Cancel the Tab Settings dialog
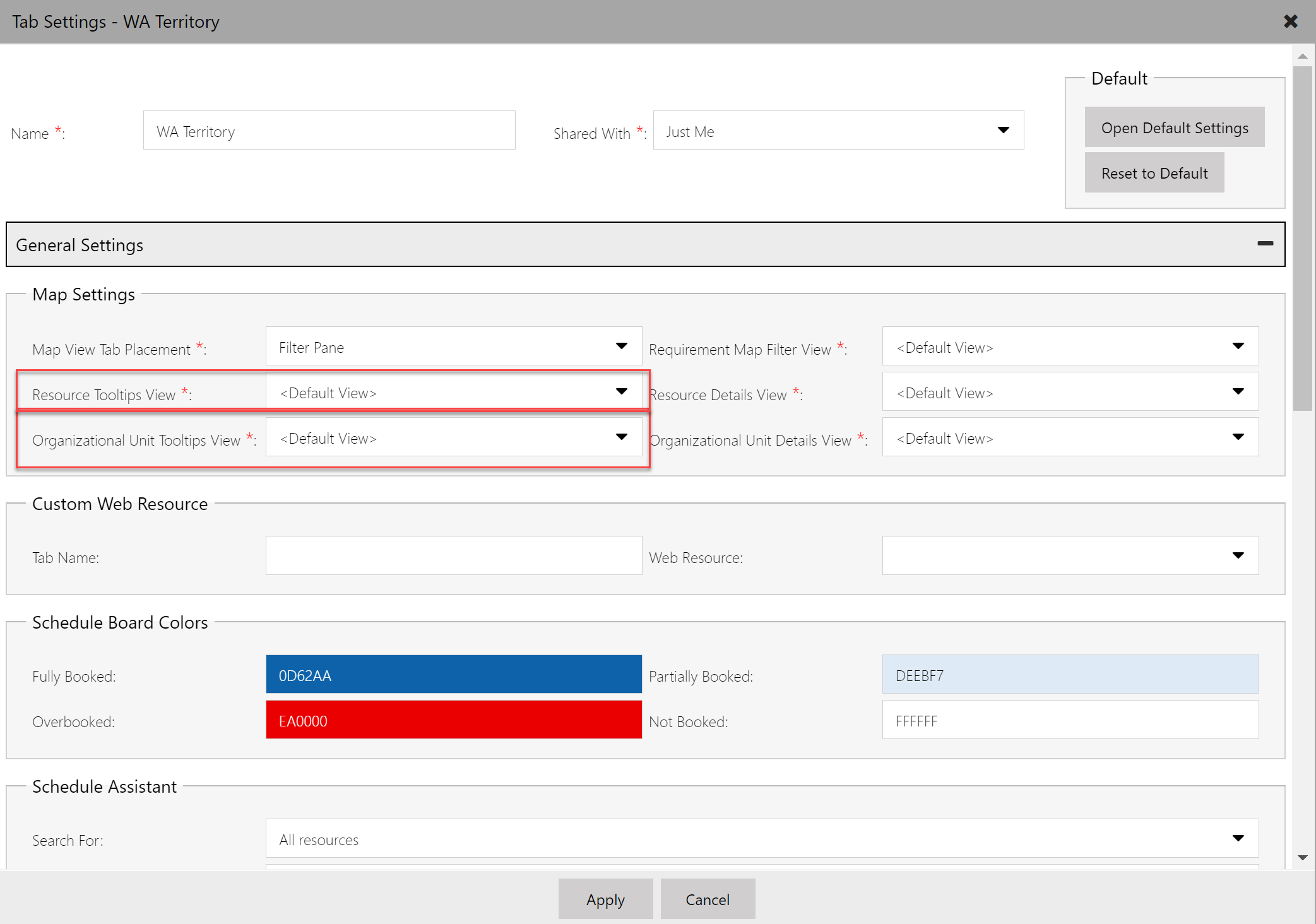The height and width of the screenshot is (924, 1316). tap(707, 899)
